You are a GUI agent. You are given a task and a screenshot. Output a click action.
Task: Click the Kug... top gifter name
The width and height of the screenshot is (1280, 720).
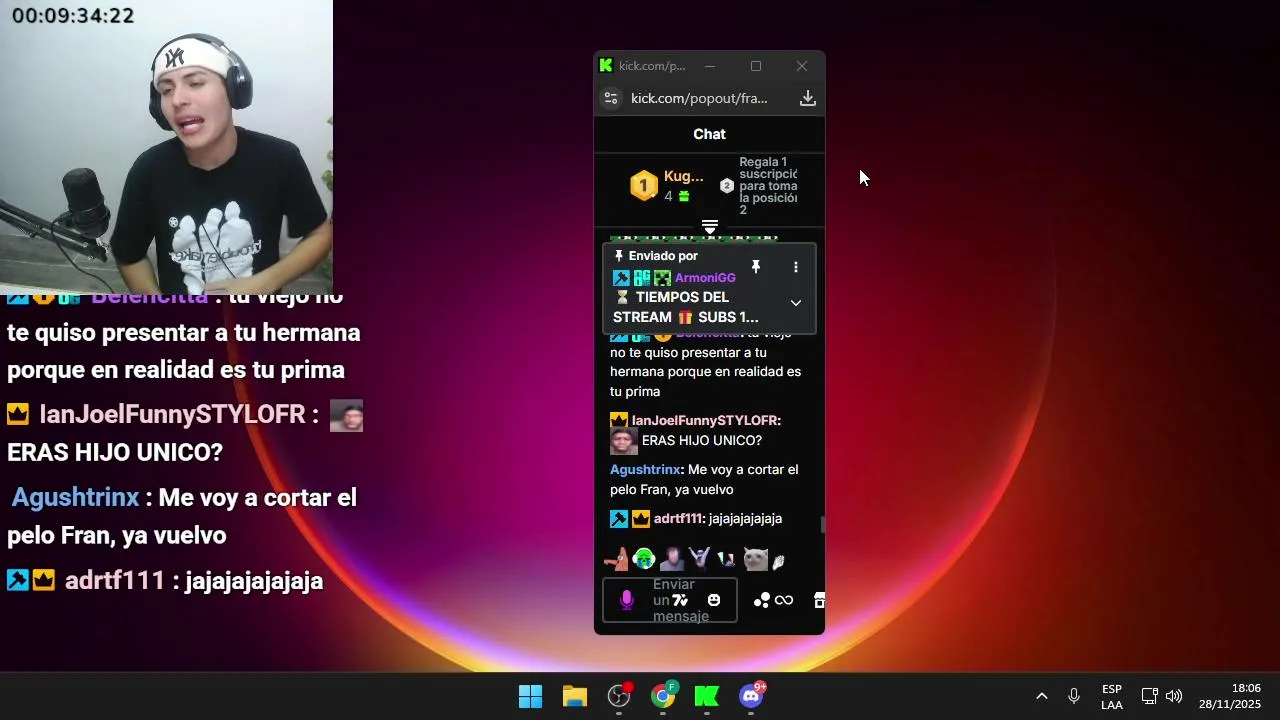(684, 176)
